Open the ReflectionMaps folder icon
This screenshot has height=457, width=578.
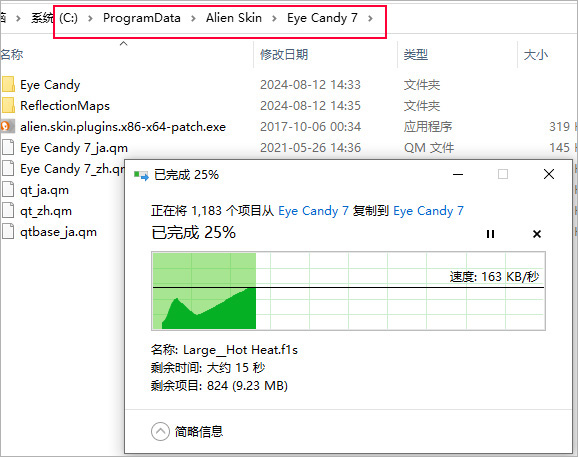click(8, 105)
